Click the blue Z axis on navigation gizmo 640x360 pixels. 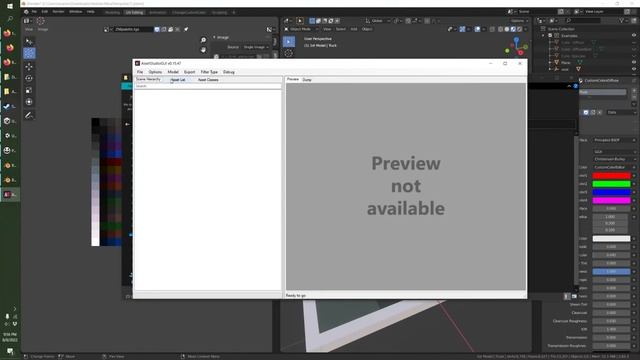[x=517, y=40]
